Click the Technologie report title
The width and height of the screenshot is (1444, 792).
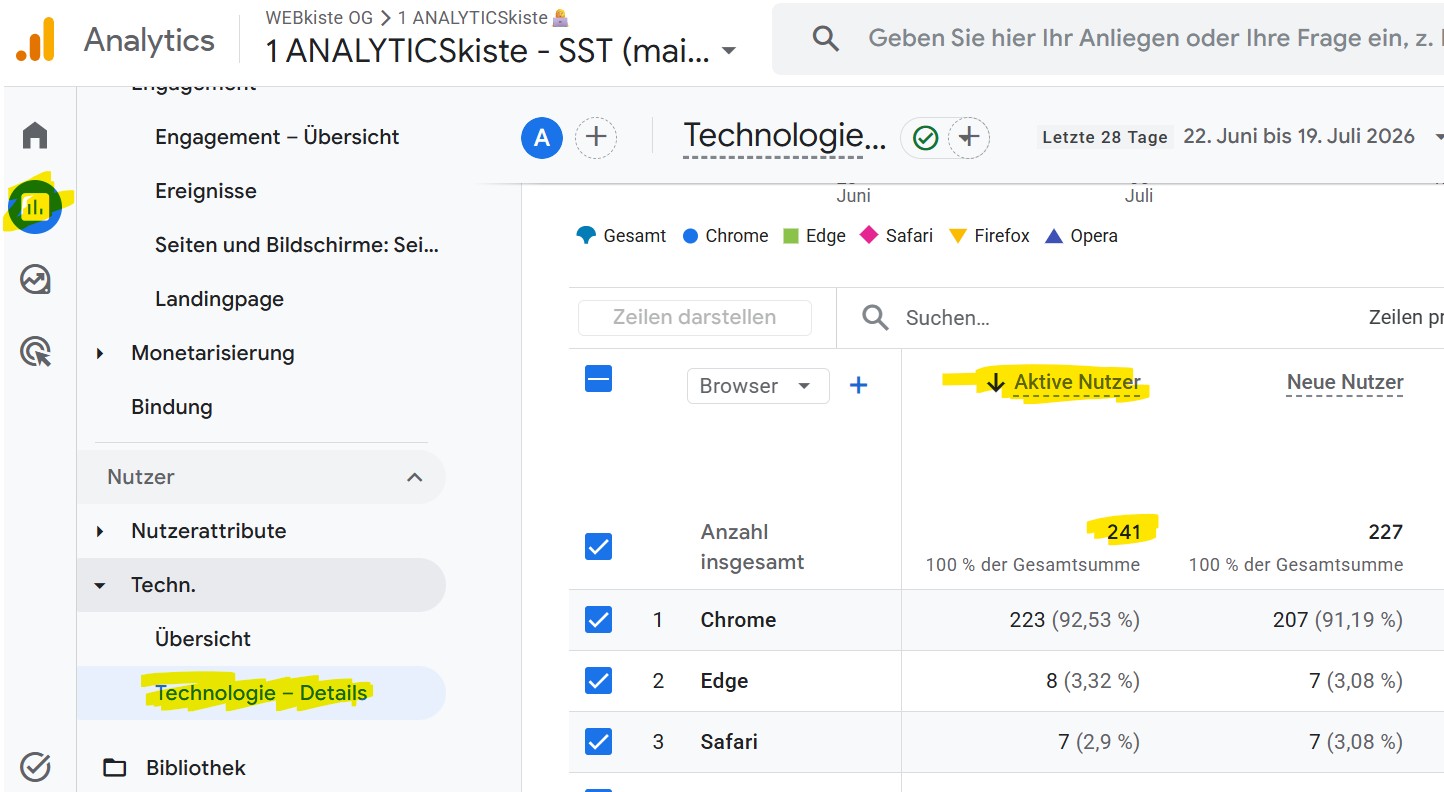pyautogui.click(x=784, y=136)
